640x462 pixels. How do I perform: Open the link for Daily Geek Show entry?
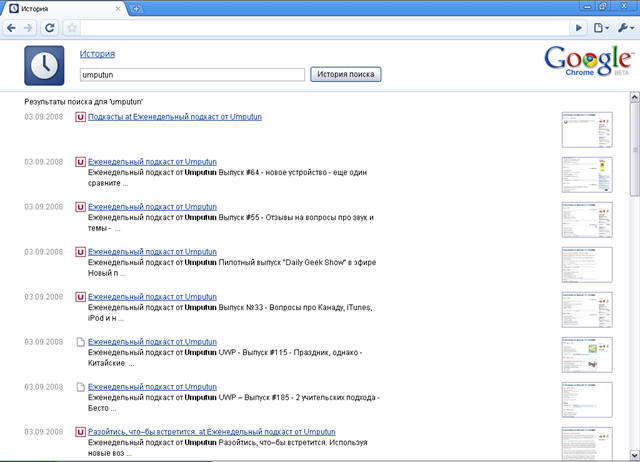152,252
